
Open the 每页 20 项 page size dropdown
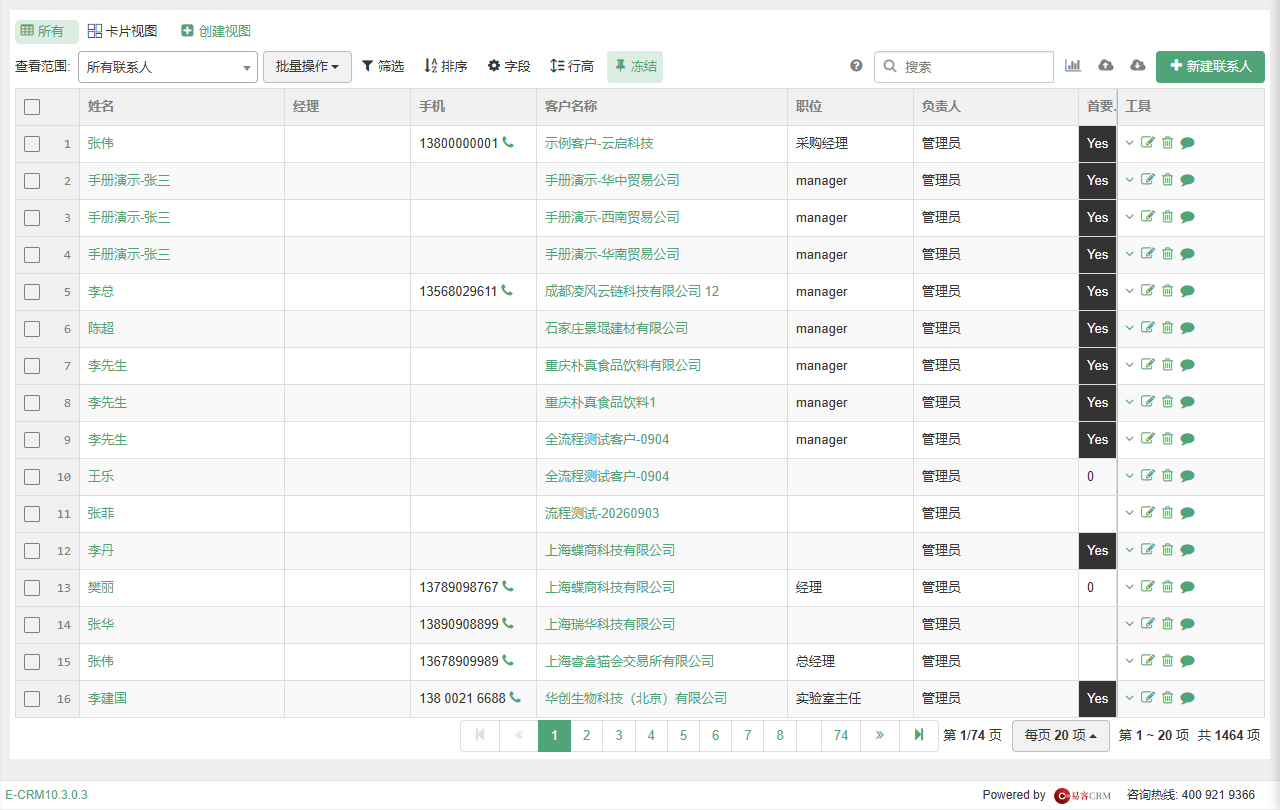1061,735
